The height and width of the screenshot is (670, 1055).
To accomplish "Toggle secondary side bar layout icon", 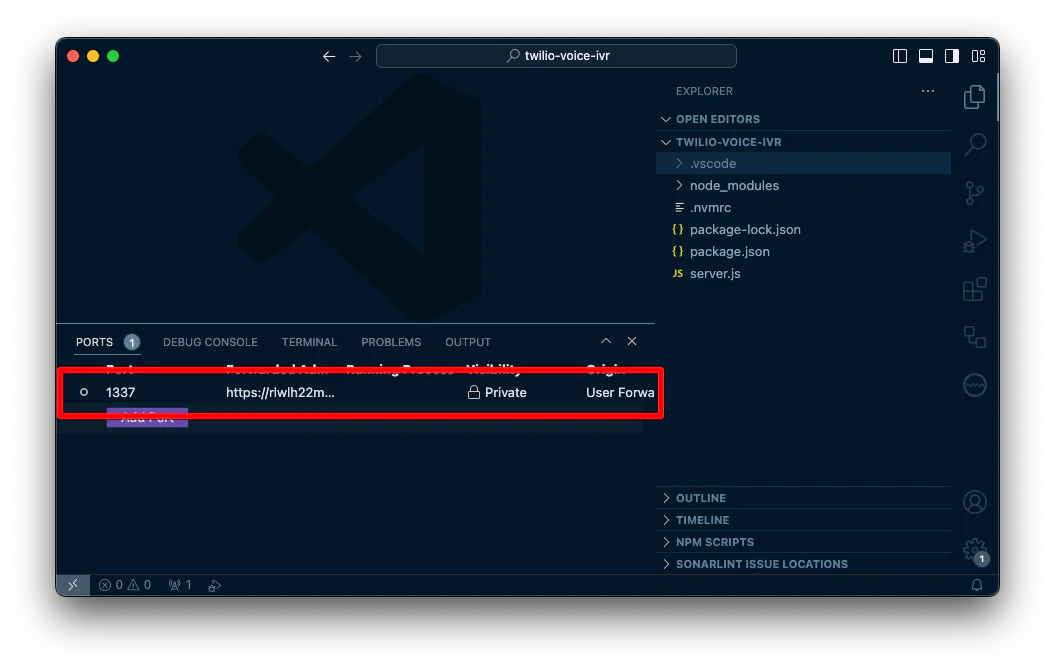I will click(x=951, y=56).
